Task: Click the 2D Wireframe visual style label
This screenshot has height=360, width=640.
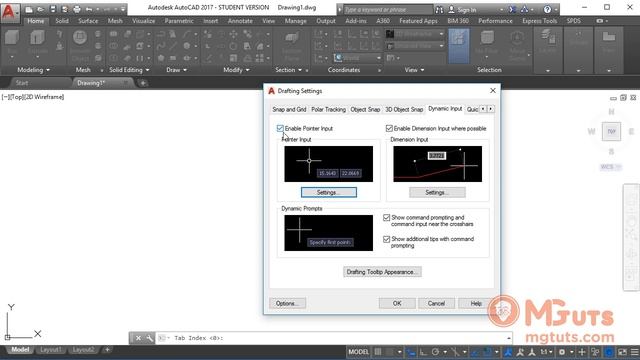Action: [x=44, y=97]
